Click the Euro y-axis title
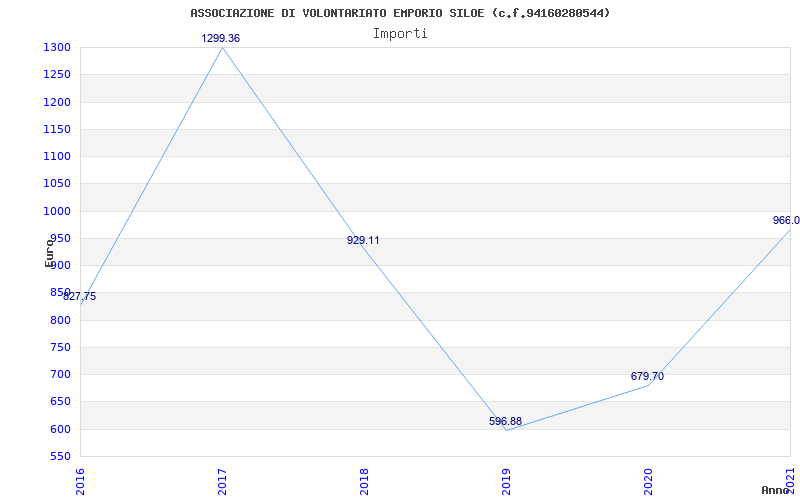 [x=49, y=253]
